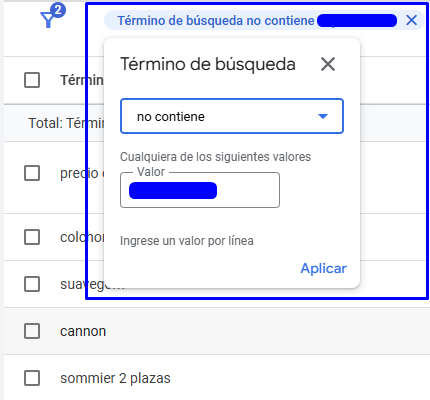
Task: Close the Término de búsqueda filter popup
Action: pyautogui.click(x=328, y=64)
